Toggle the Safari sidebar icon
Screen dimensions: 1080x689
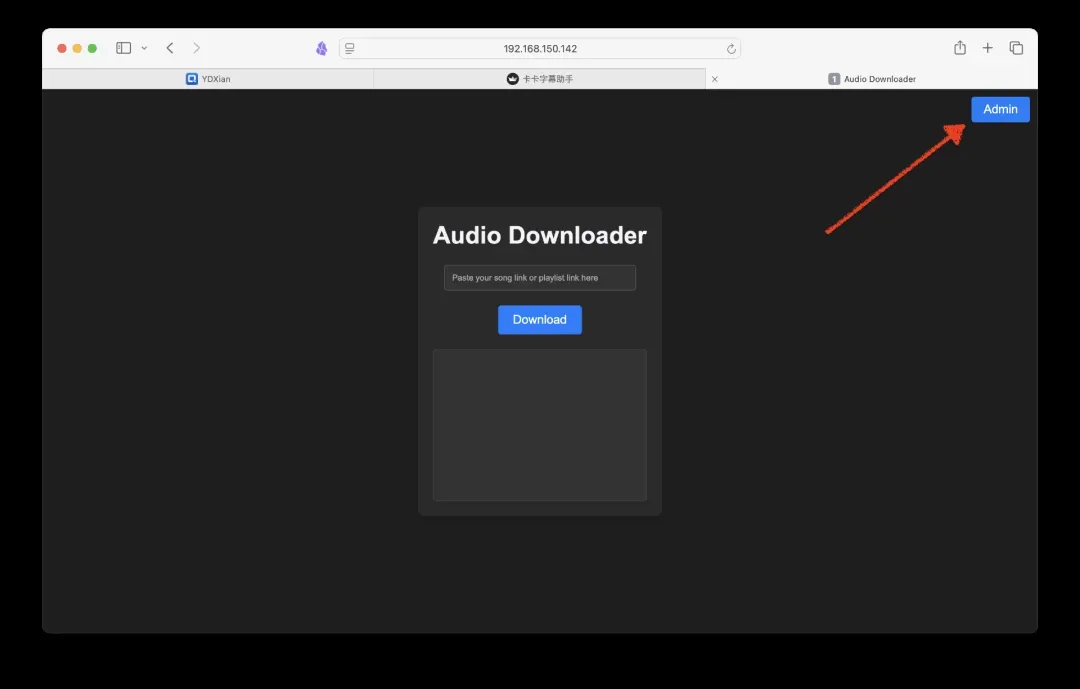point(123,48)
